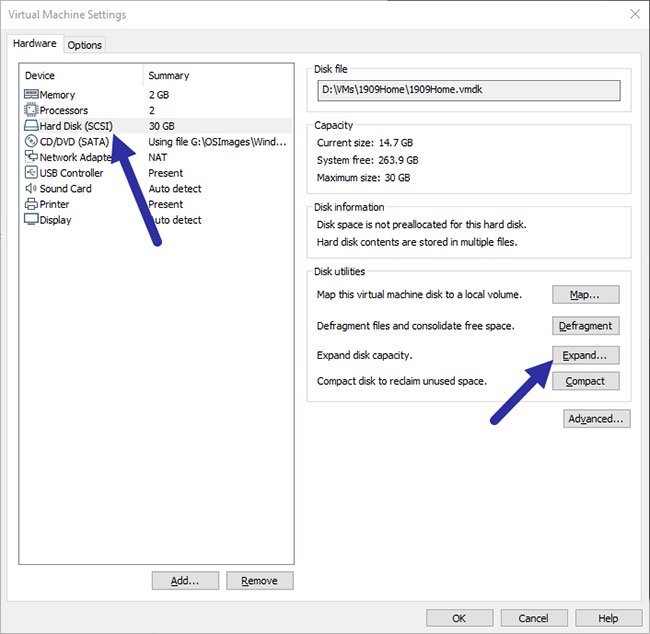This screenshot has height=634, width=650.
Task: Click the CD/DVD (SATA) disc icon
Action: click(31, 142)
